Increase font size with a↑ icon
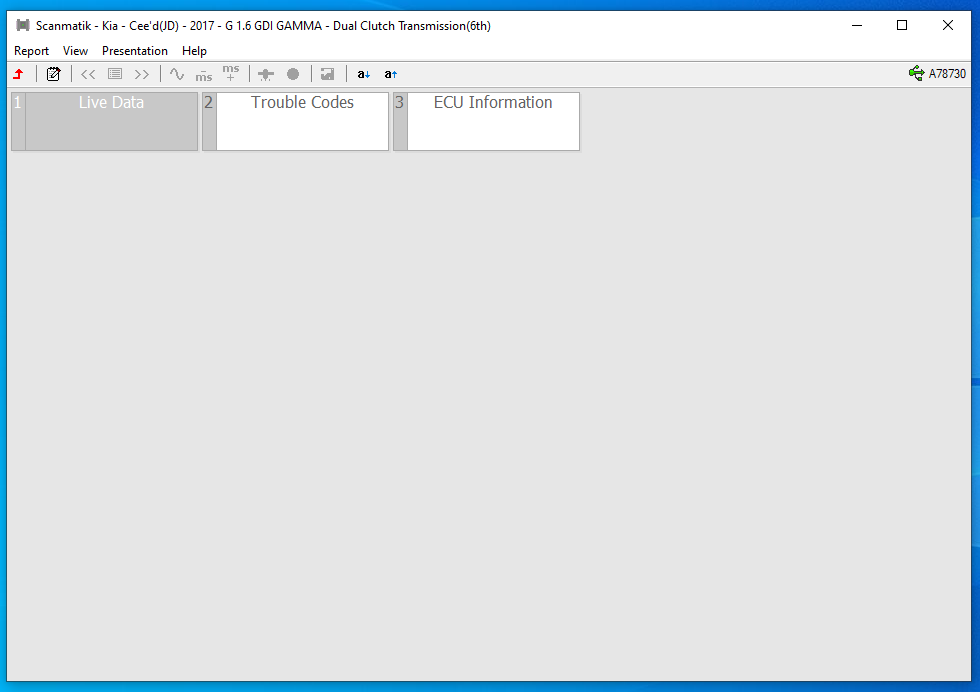Image resolution: width=980 pixels, height=692 pixels. pyautogui.click(x=391, y=74)
